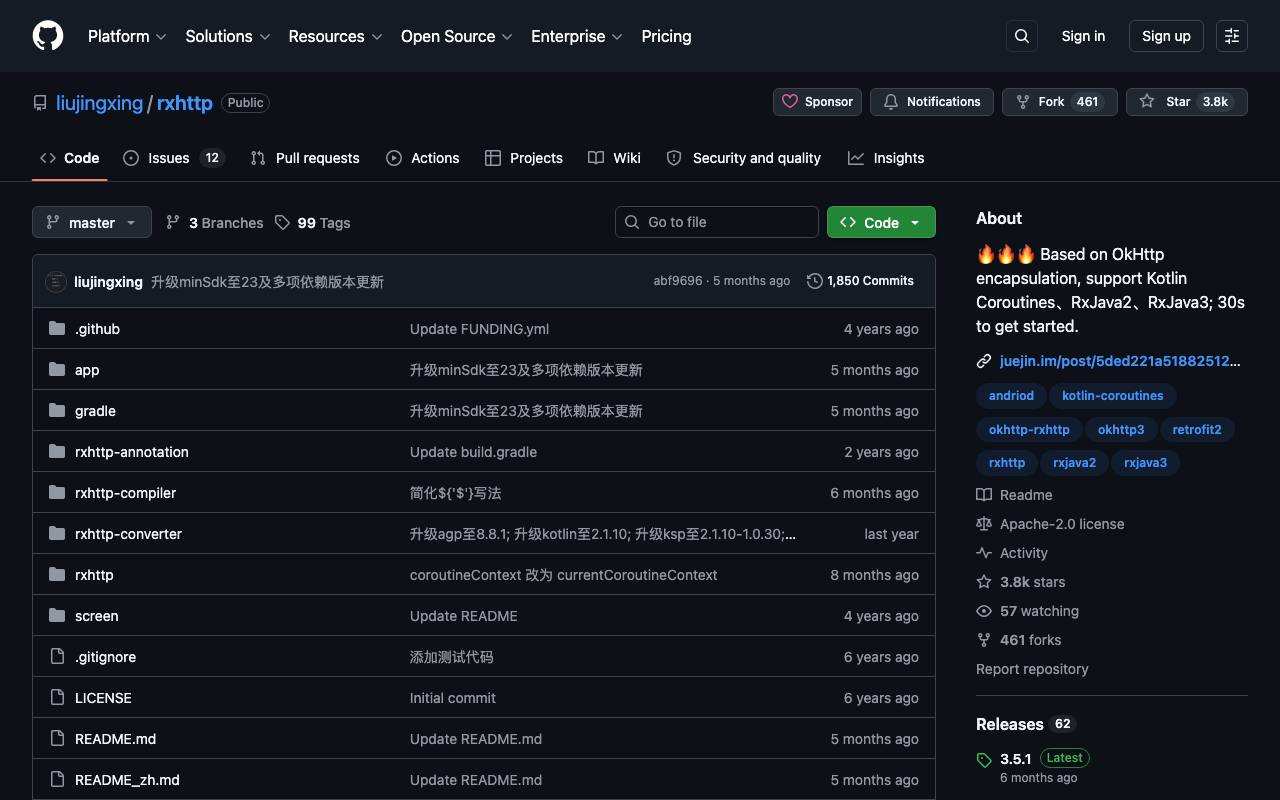Click liujingxing's avatar in the commit bar

(56, 282)
